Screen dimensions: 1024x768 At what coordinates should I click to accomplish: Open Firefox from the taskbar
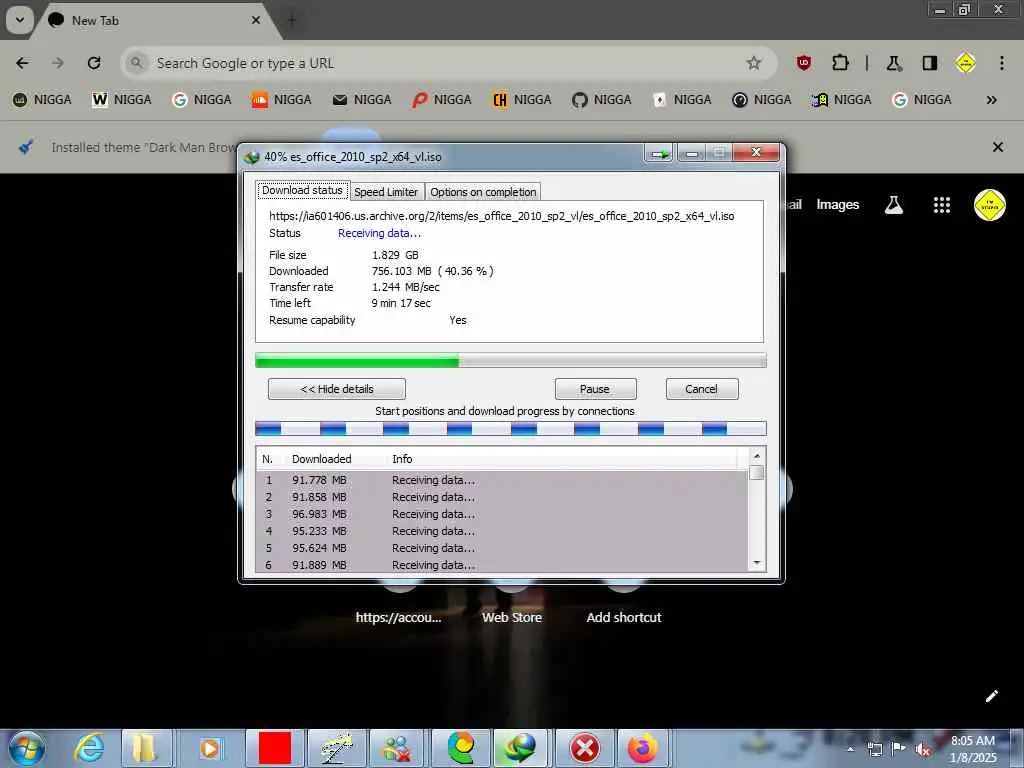[x=643, y=748]
